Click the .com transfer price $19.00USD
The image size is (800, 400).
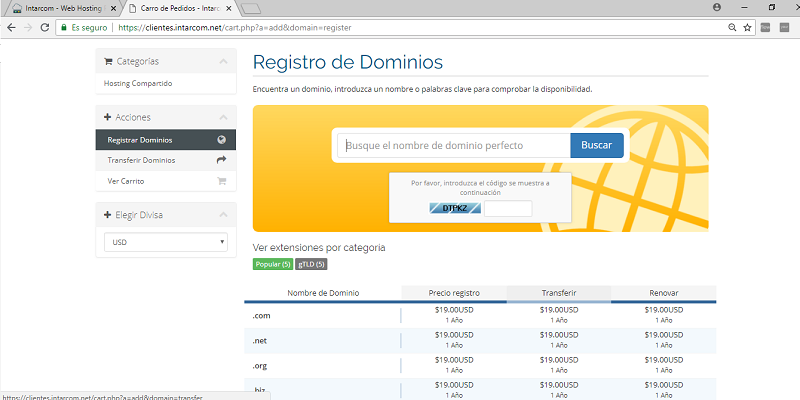(559, 310)
